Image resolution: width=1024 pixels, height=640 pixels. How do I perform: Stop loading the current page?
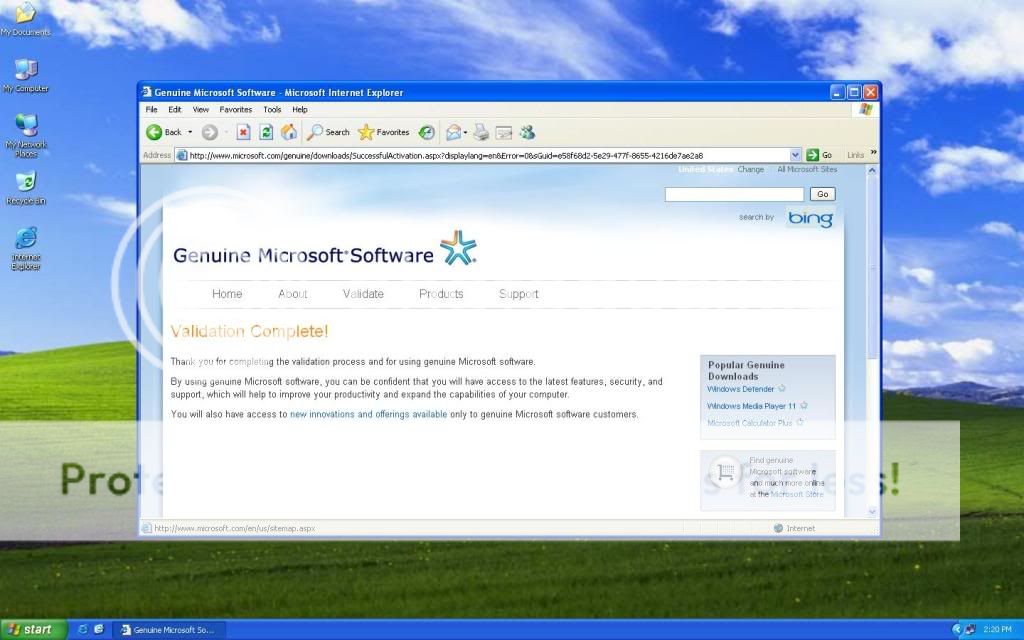[x=243, y=131]
